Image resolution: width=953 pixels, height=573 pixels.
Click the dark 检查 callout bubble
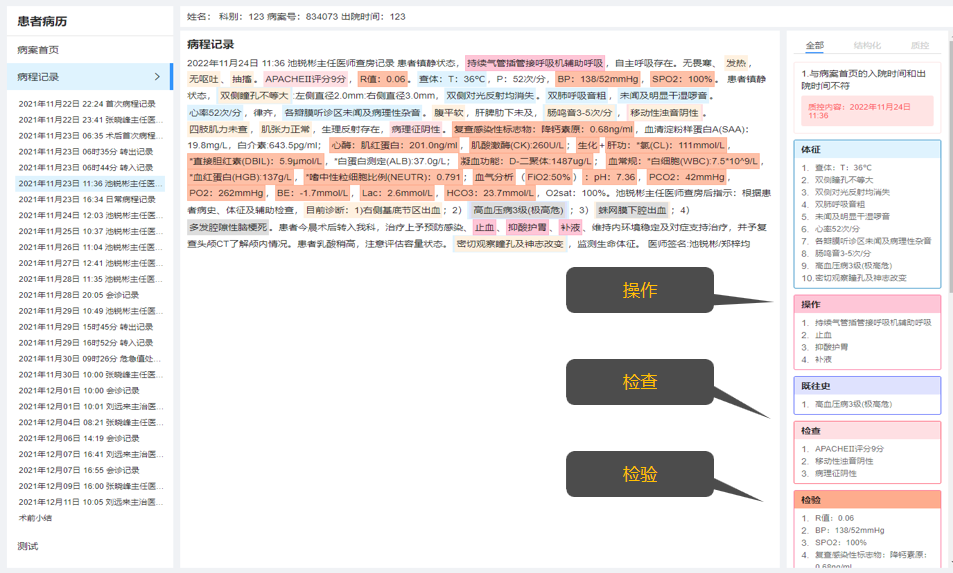(640, 382)
